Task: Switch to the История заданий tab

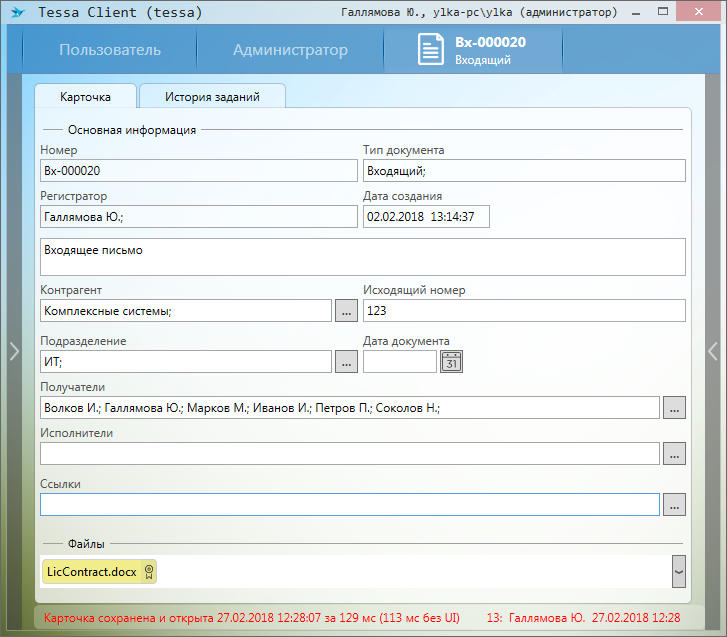Action: click(x=212, y=97)
